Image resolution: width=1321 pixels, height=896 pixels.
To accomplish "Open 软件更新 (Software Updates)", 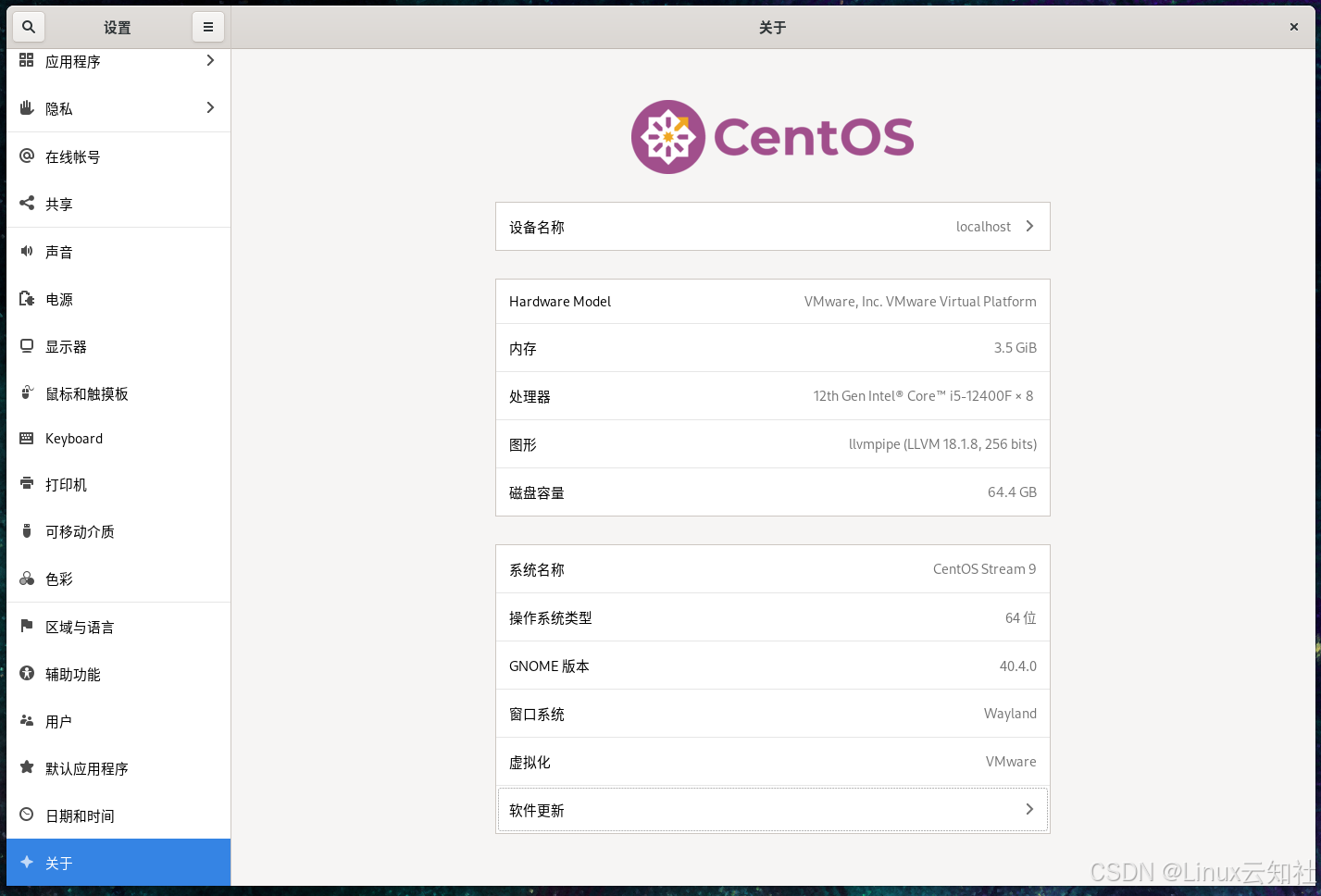I will pyautogui.click(x=772, y=809).
